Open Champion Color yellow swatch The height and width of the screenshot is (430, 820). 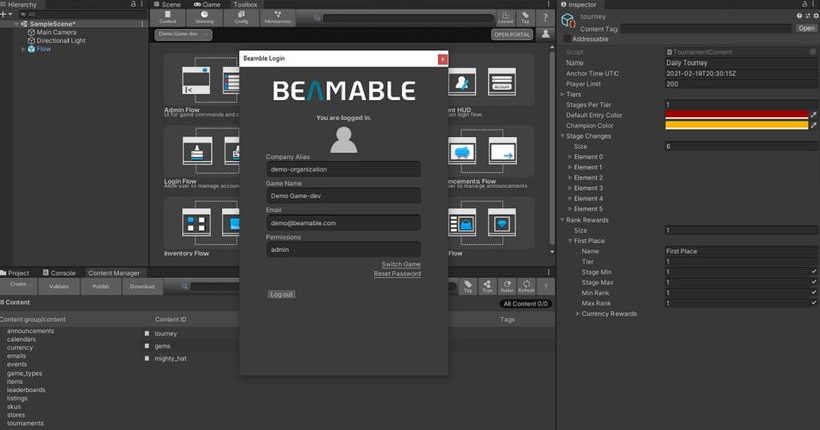[x=736, y=125]
